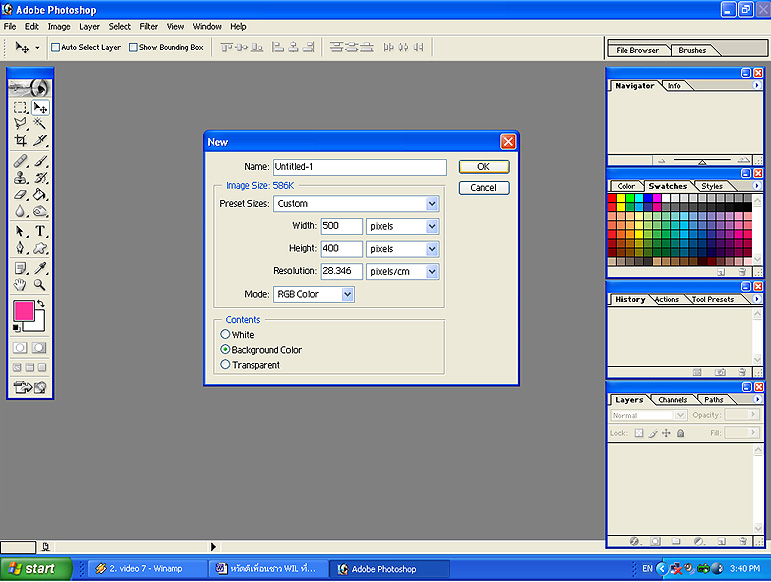
Task: Select the Zoom tool
Action: tap(40, 285)
